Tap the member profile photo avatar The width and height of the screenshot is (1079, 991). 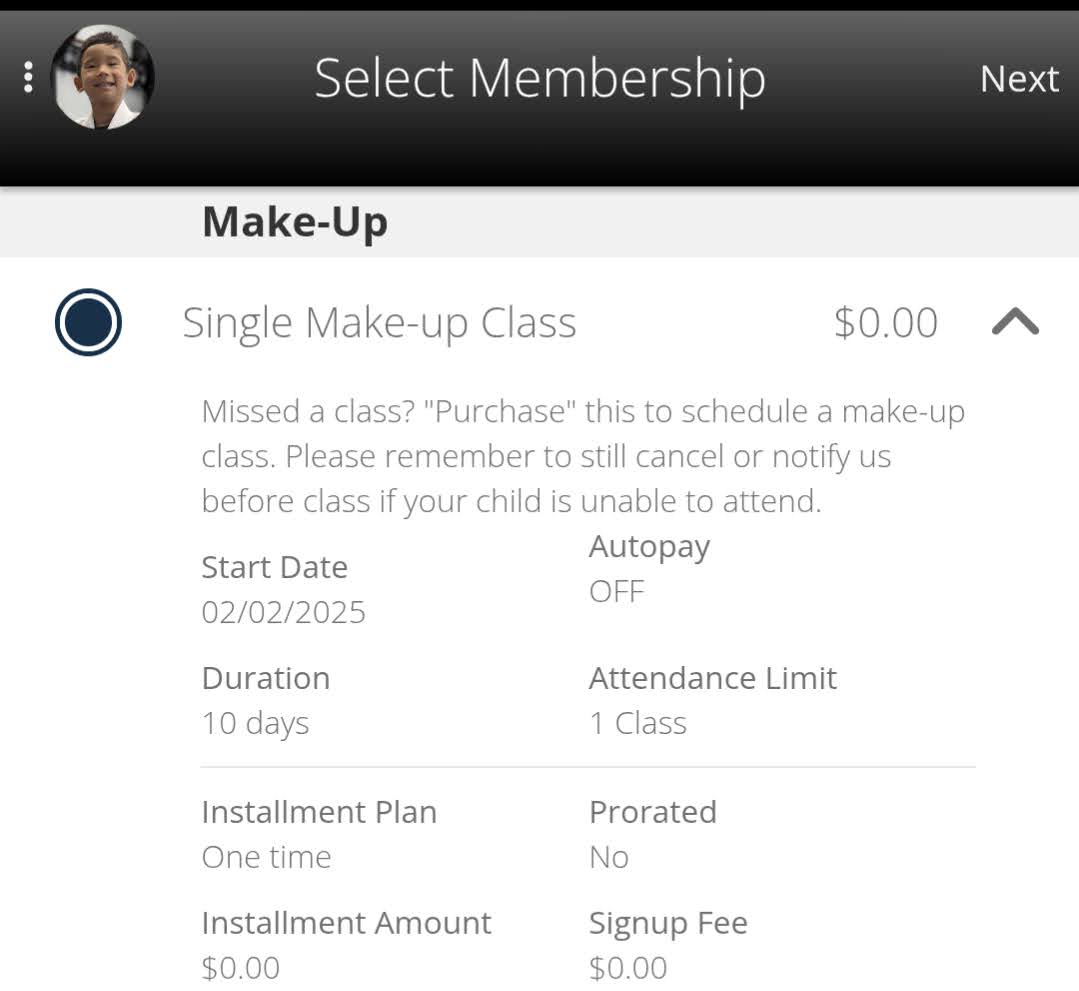103,77
